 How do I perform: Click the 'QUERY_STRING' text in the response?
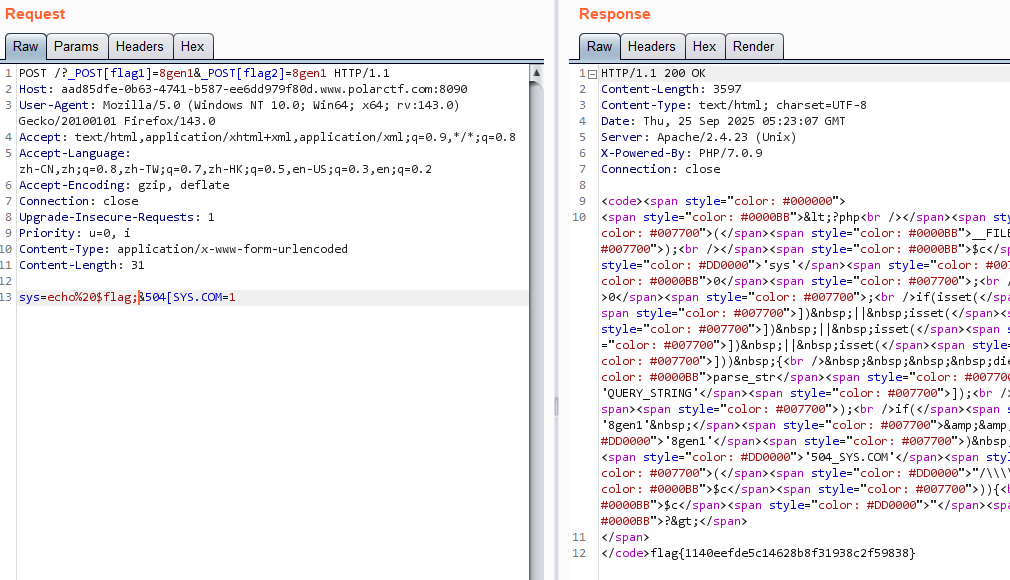pyautogui.click(x=649, y=393)
